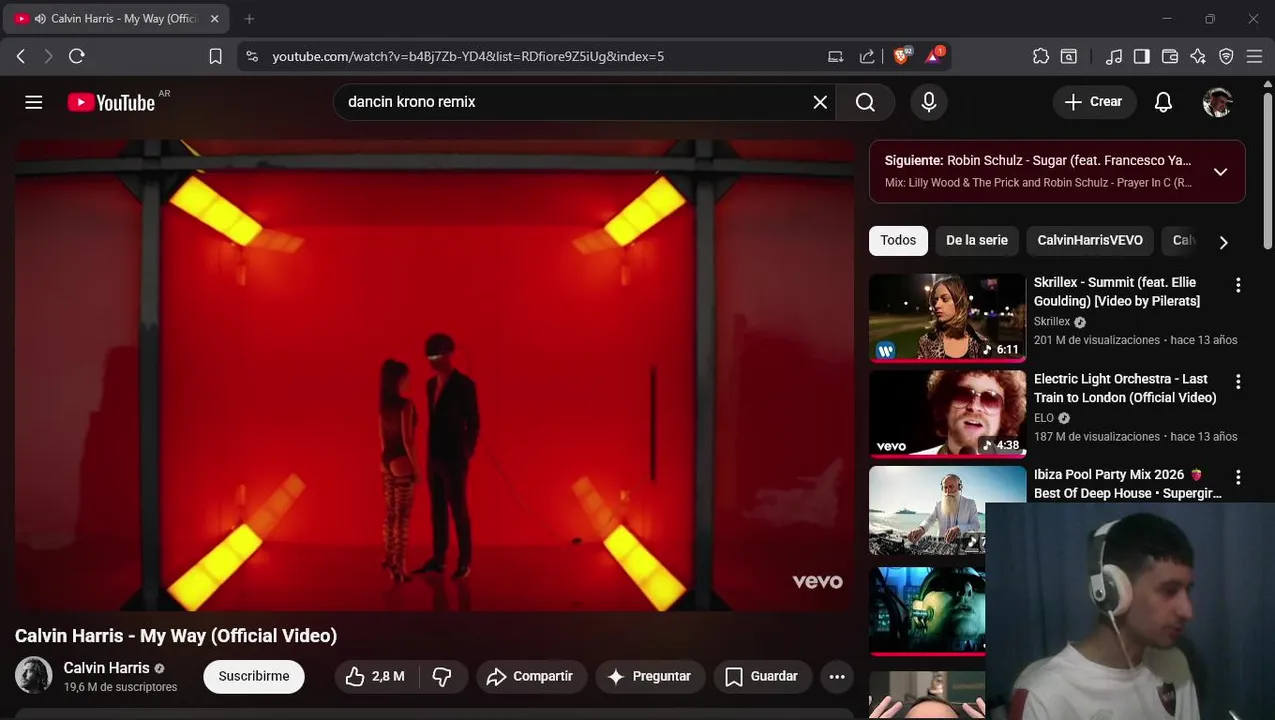This screenshot has height=720, width=1275.
Task: Go back in browser history
Action: [21, 57]
